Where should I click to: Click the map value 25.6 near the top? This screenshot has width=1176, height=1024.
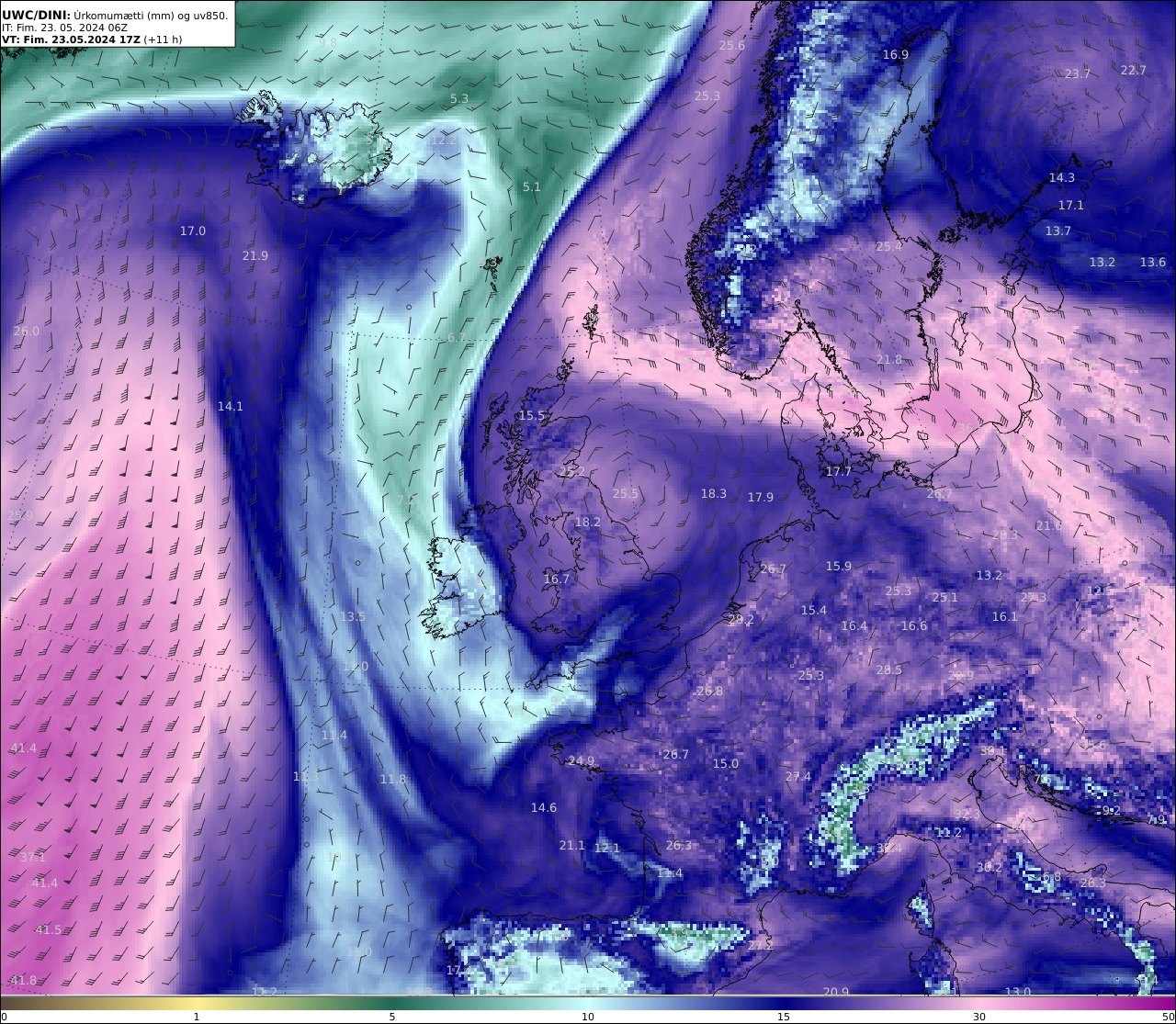[732, 46]
